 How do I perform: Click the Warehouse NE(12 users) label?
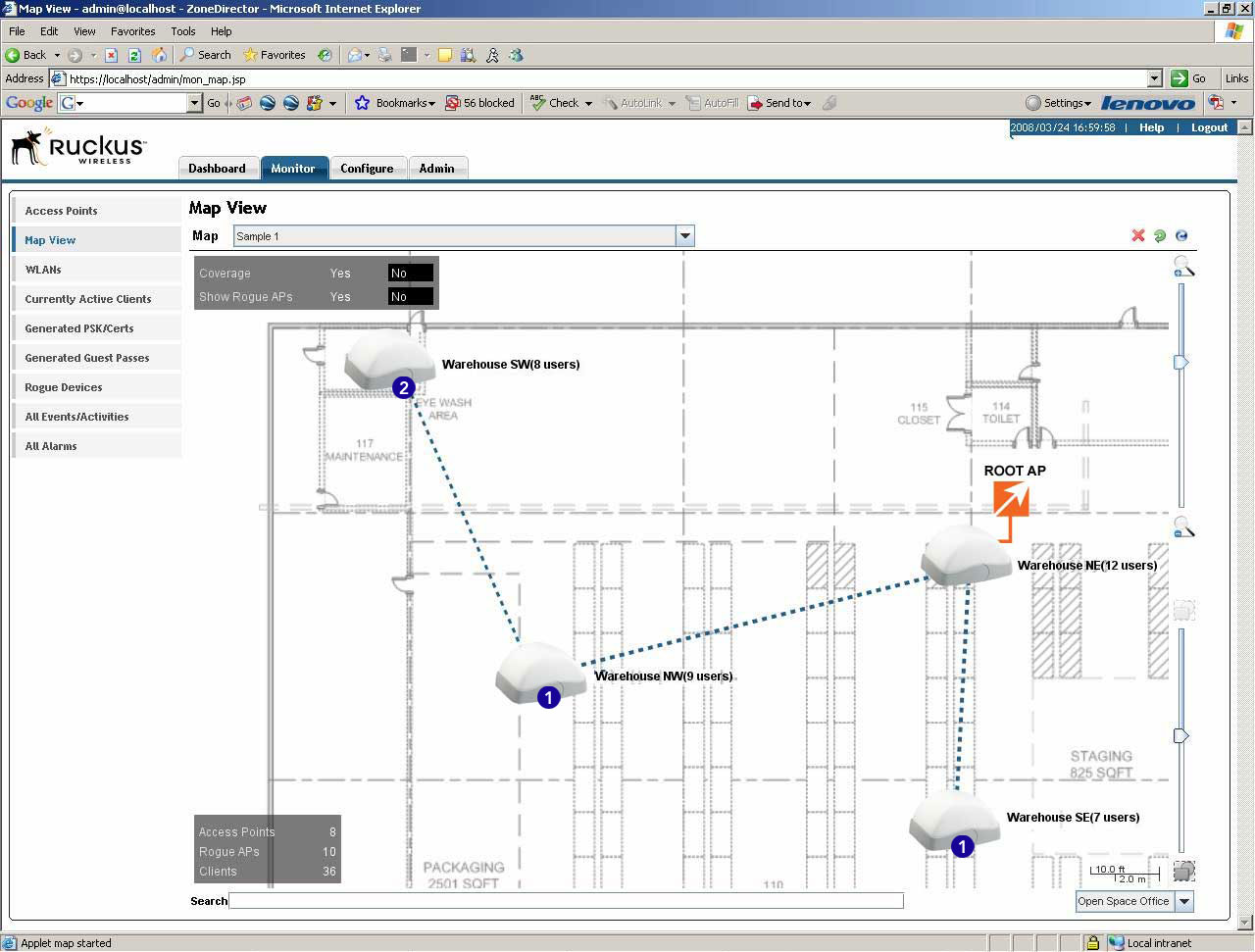pyautogui.click(x=1087, y=566)
